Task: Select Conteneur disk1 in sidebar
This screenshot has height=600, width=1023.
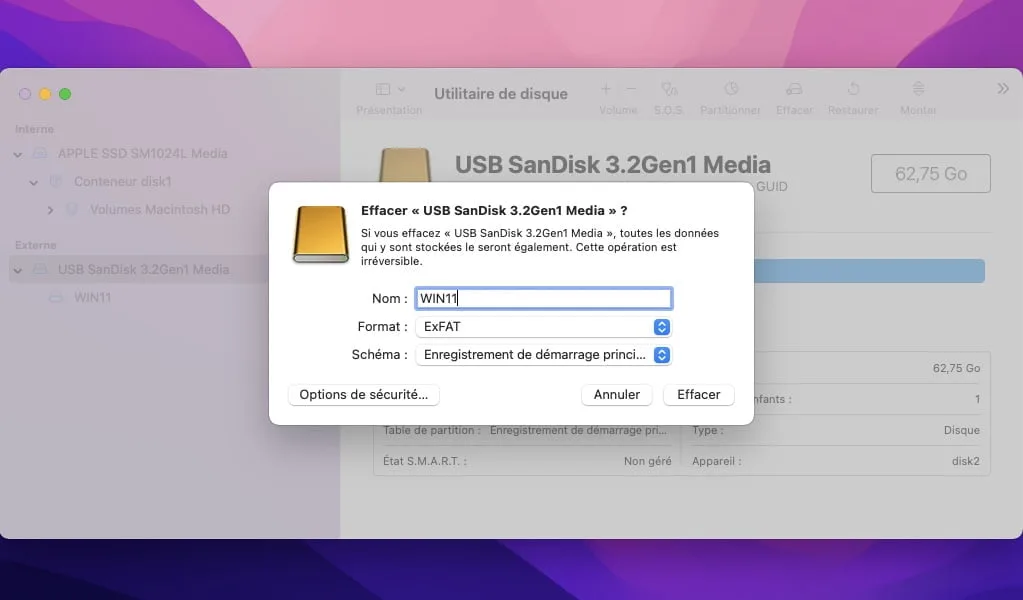Action: point(123,182)
